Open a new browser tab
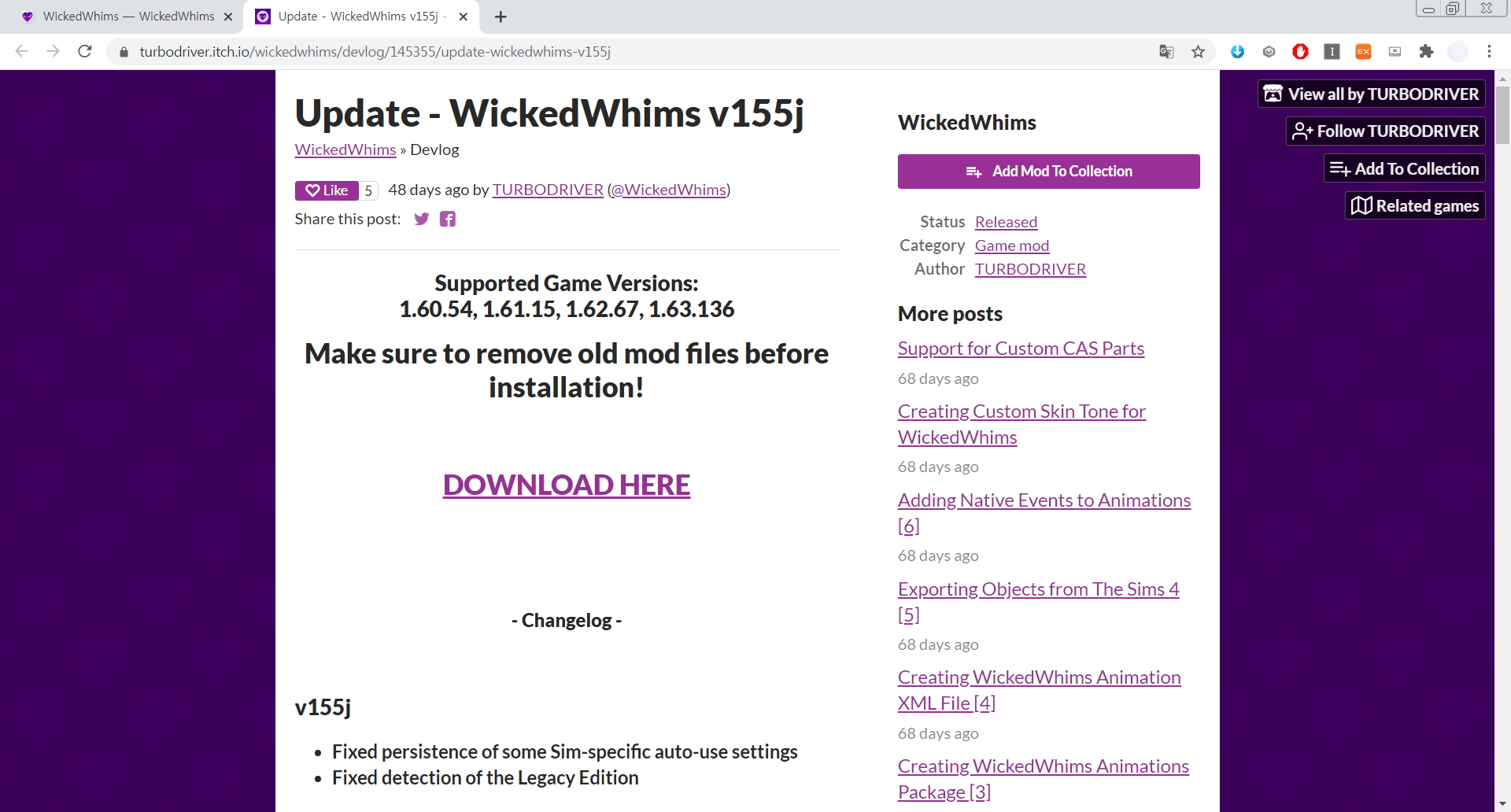The image size is (1511, 812). click(501, 17)
